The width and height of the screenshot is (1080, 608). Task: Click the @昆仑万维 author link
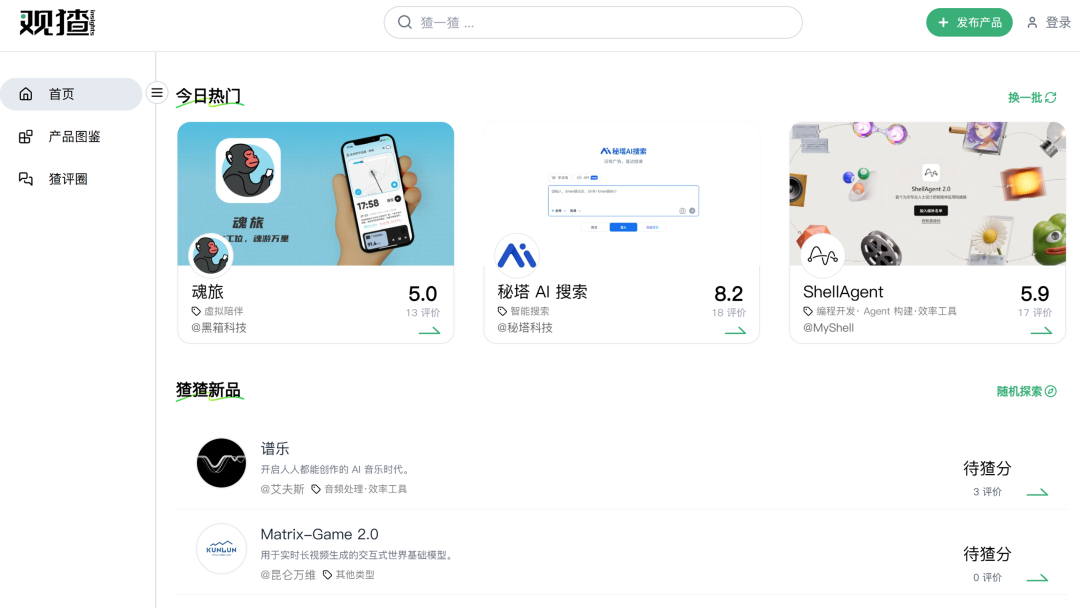tap(288, 575)
